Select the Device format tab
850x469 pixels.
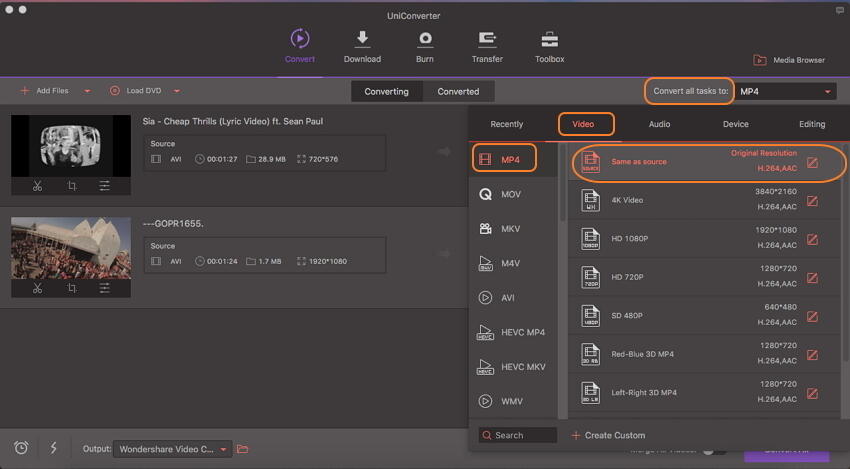pyautogui.click(x=736, y=124)
